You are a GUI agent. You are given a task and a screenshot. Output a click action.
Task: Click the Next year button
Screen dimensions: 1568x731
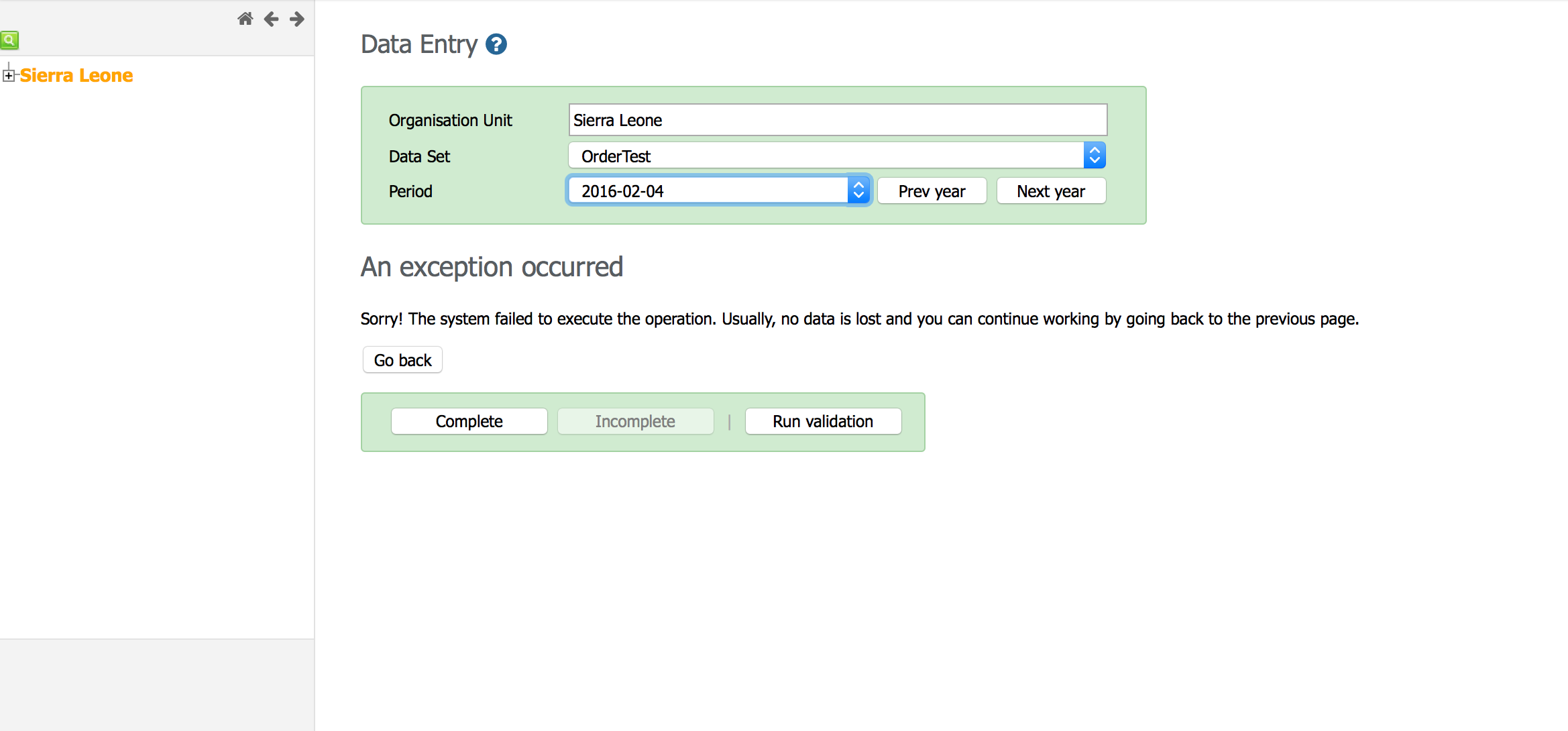pyautogui.click(x=1050, y=191)
